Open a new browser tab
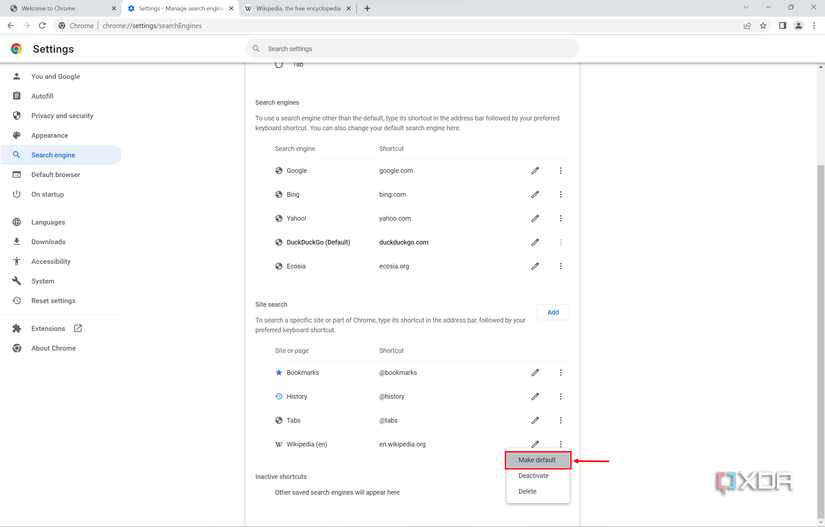This screenshot has width=825, height=527. tap(367, 8)
